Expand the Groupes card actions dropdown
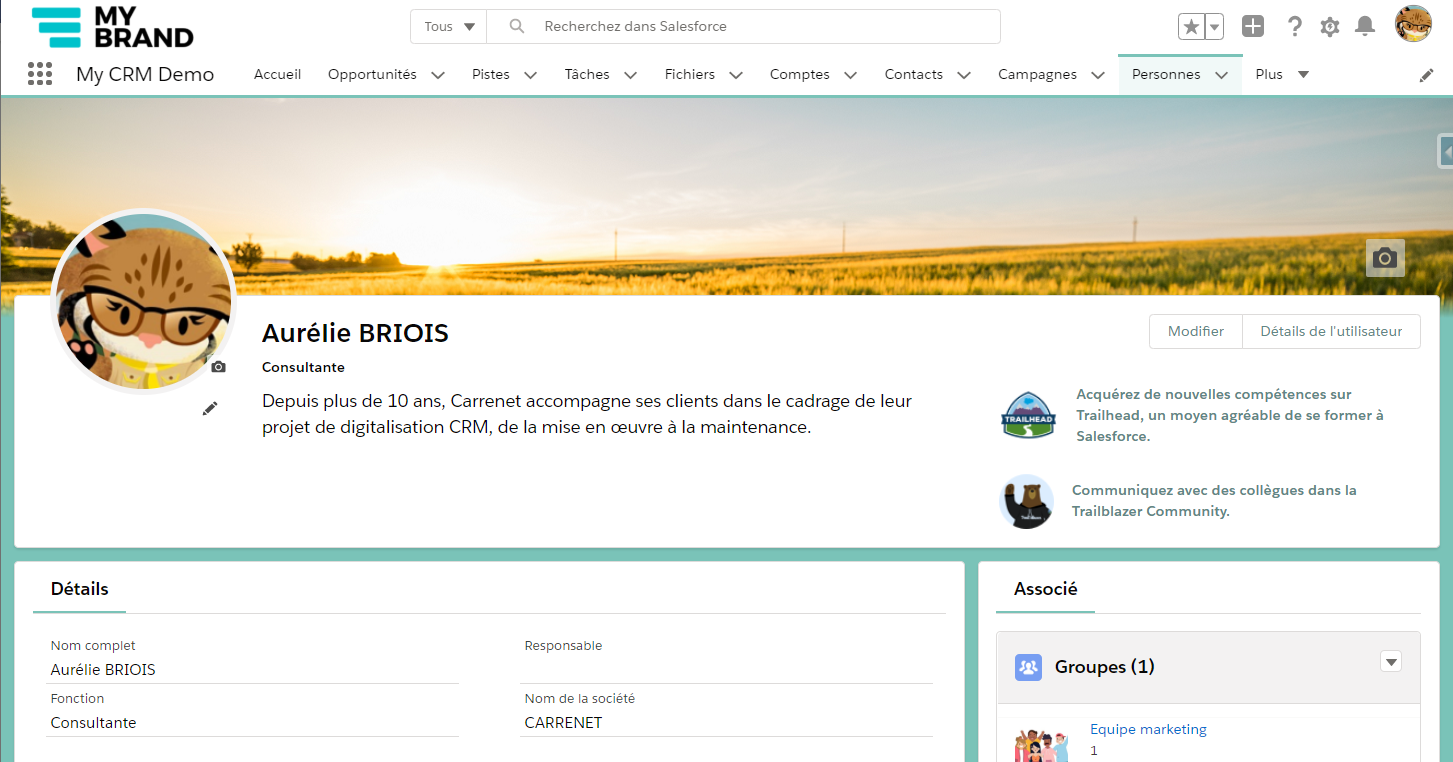Screen dimensions: 1453x762 click(1391, 661)
